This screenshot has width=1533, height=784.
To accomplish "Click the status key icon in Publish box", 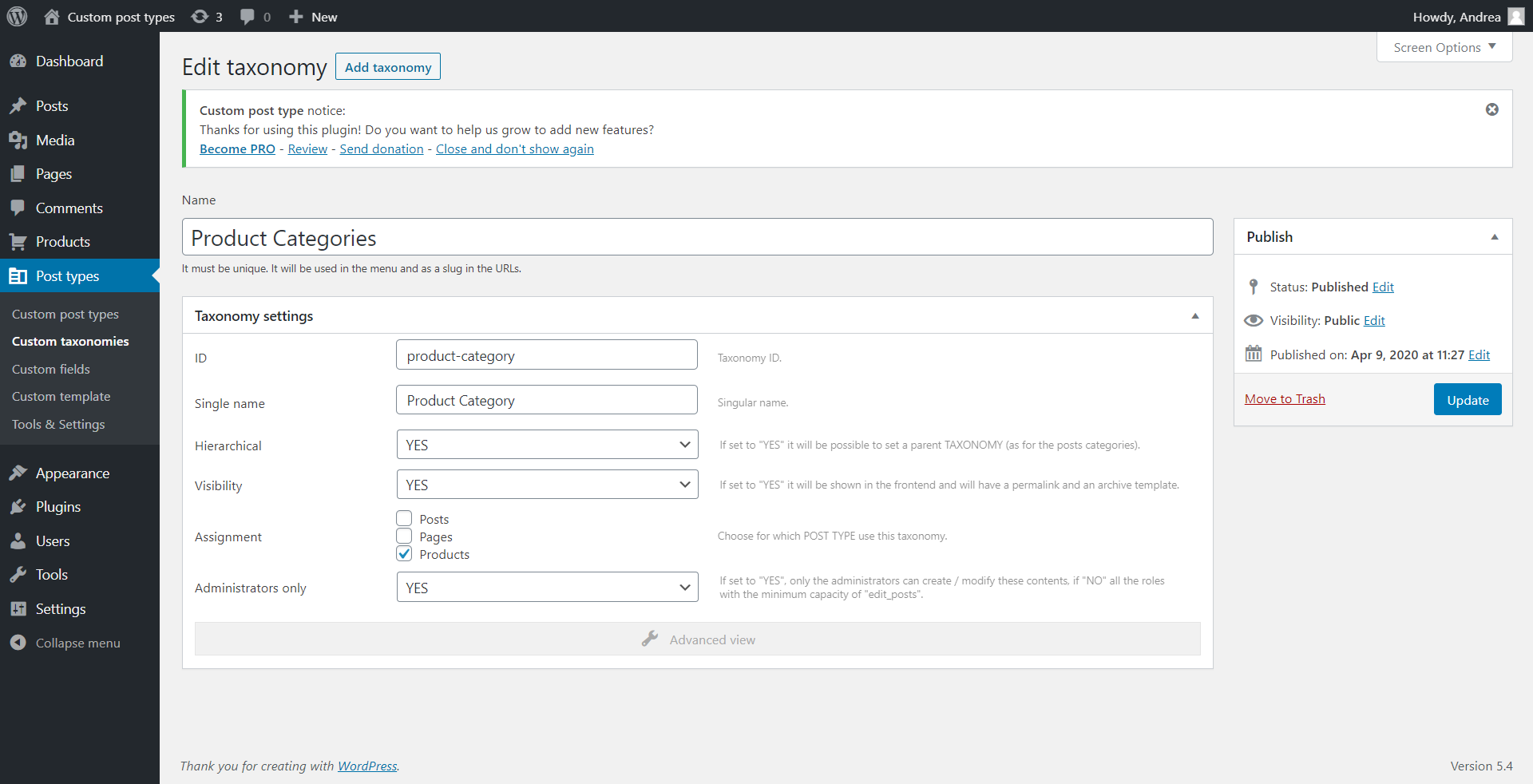I will point(1254,287).
